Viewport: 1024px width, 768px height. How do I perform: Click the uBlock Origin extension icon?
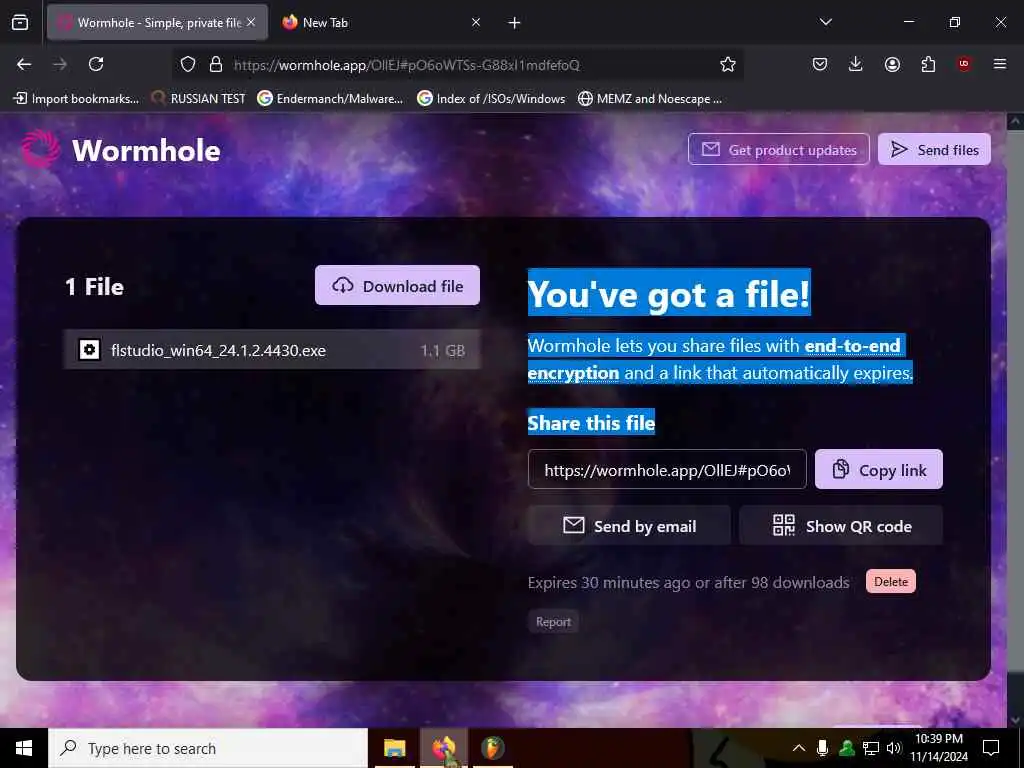[964, 64]
